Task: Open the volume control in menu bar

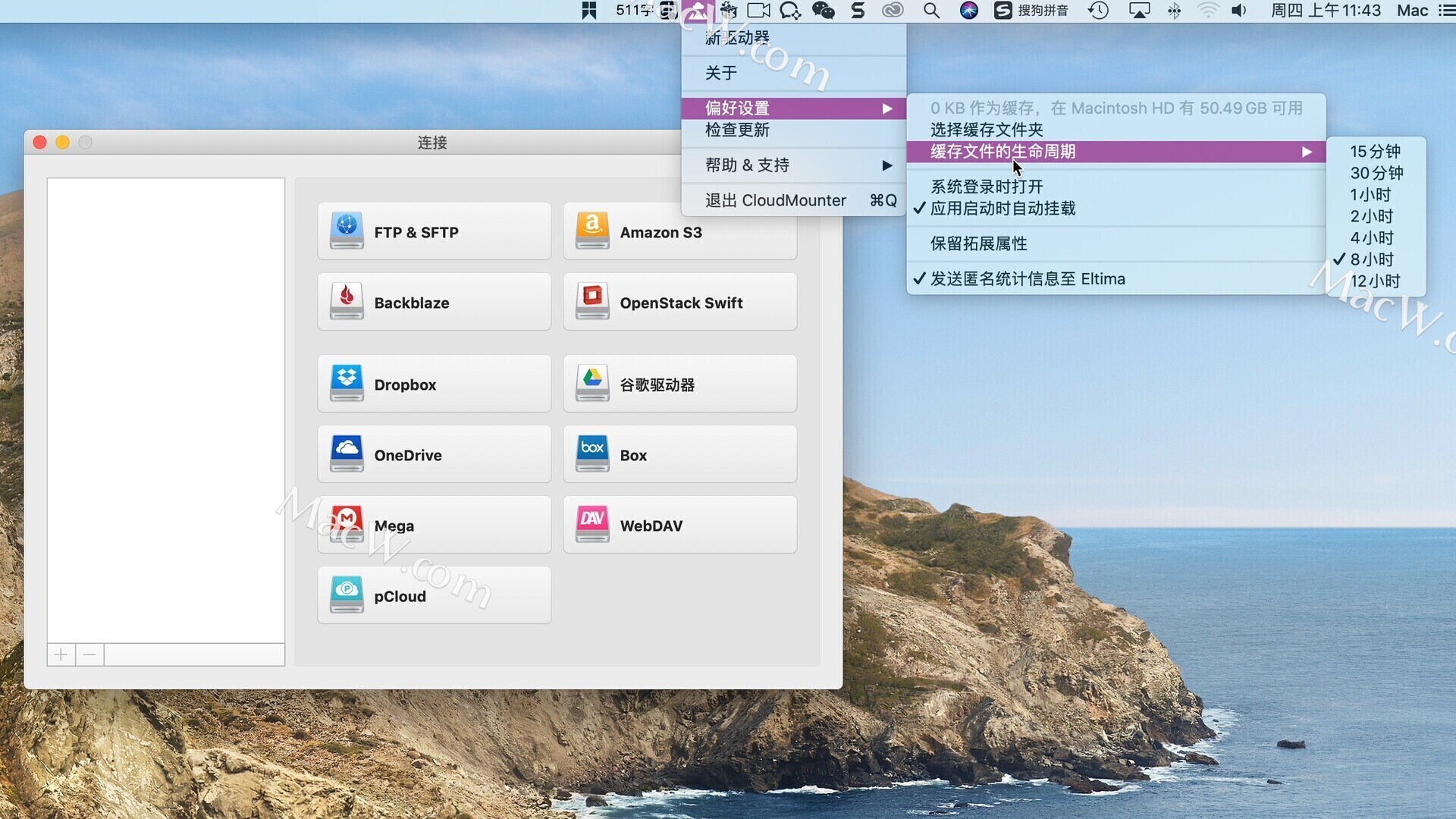Action: tap(1239, 11)
